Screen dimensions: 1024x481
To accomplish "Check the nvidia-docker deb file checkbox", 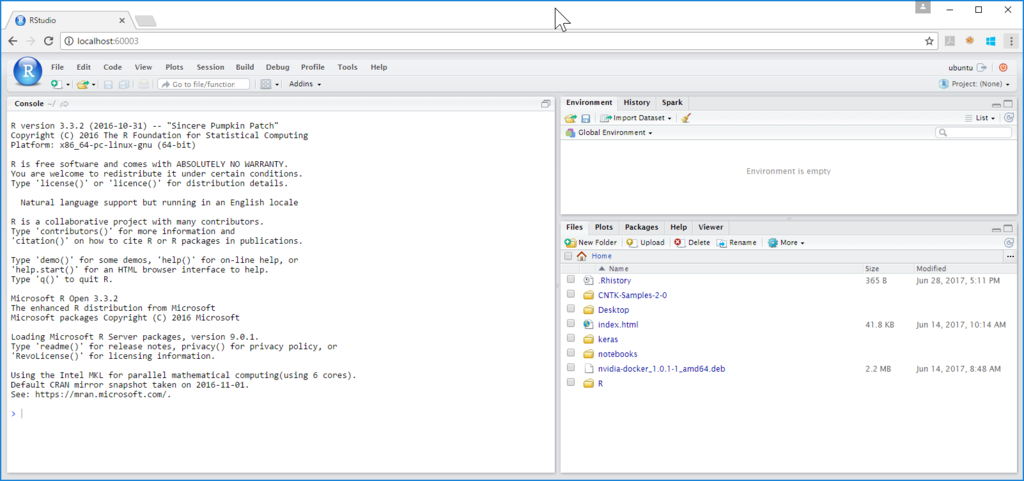I will tap(571, 368).
